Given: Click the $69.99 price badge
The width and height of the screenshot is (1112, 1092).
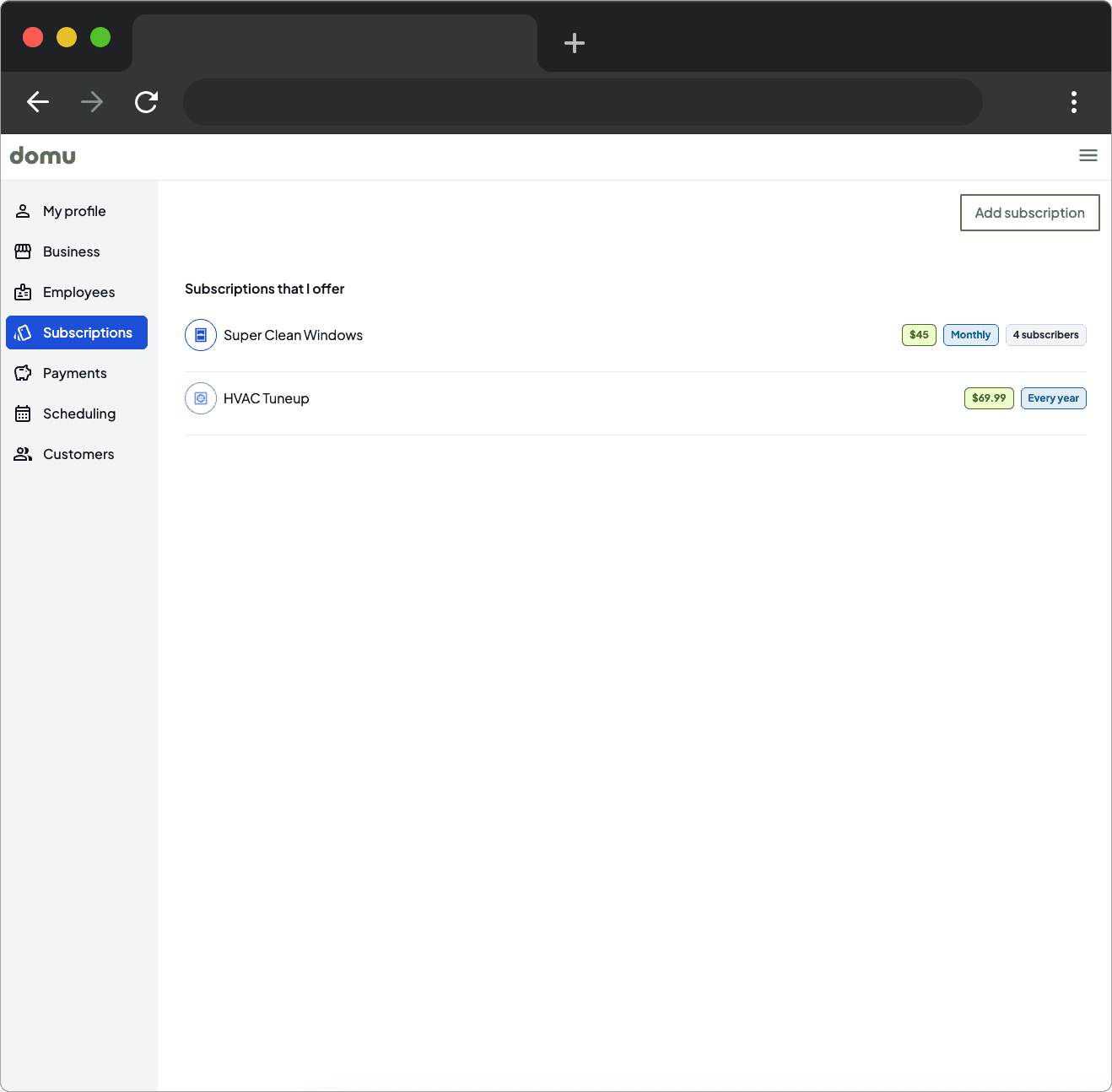Looking at the screenshot, I should [989, 398].
